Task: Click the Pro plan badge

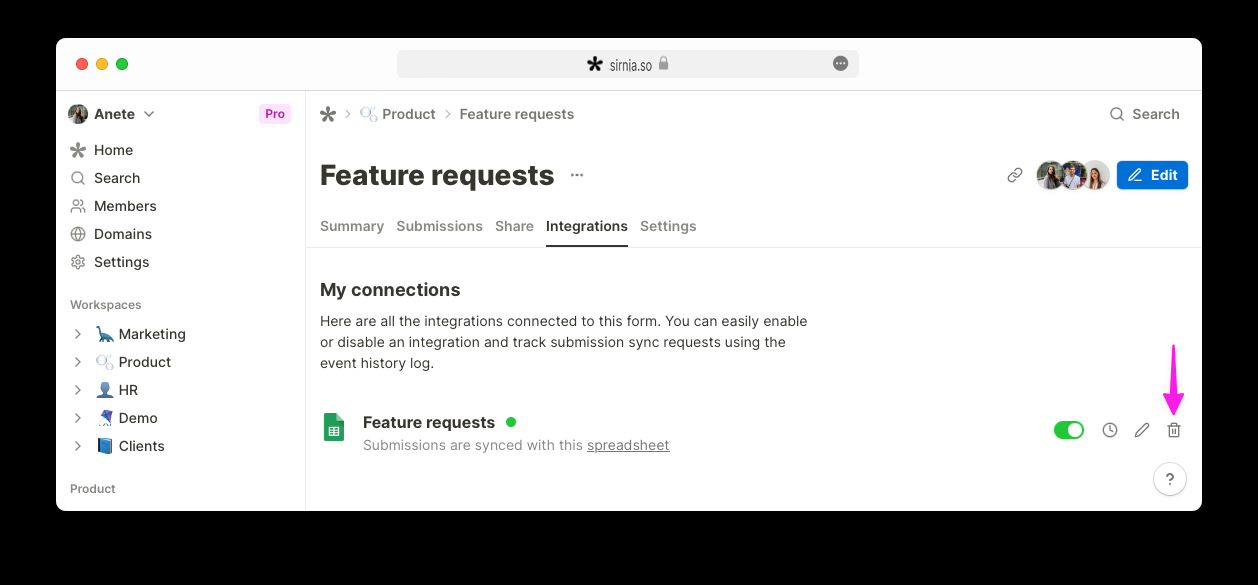Action: [x=275, y=114]
